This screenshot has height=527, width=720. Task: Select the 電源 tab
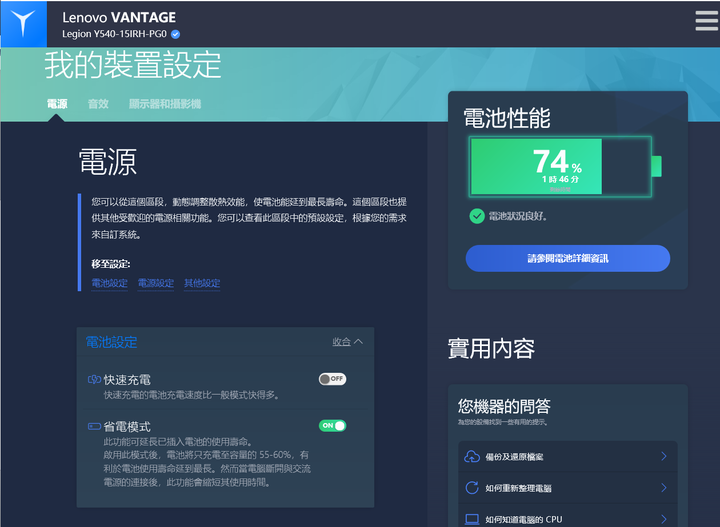[57, 104]
